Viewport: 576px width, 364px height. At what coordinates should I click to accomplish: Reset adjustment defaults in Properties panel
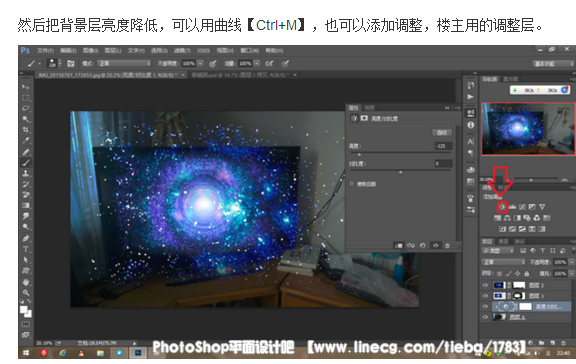[x=423, y=245]
